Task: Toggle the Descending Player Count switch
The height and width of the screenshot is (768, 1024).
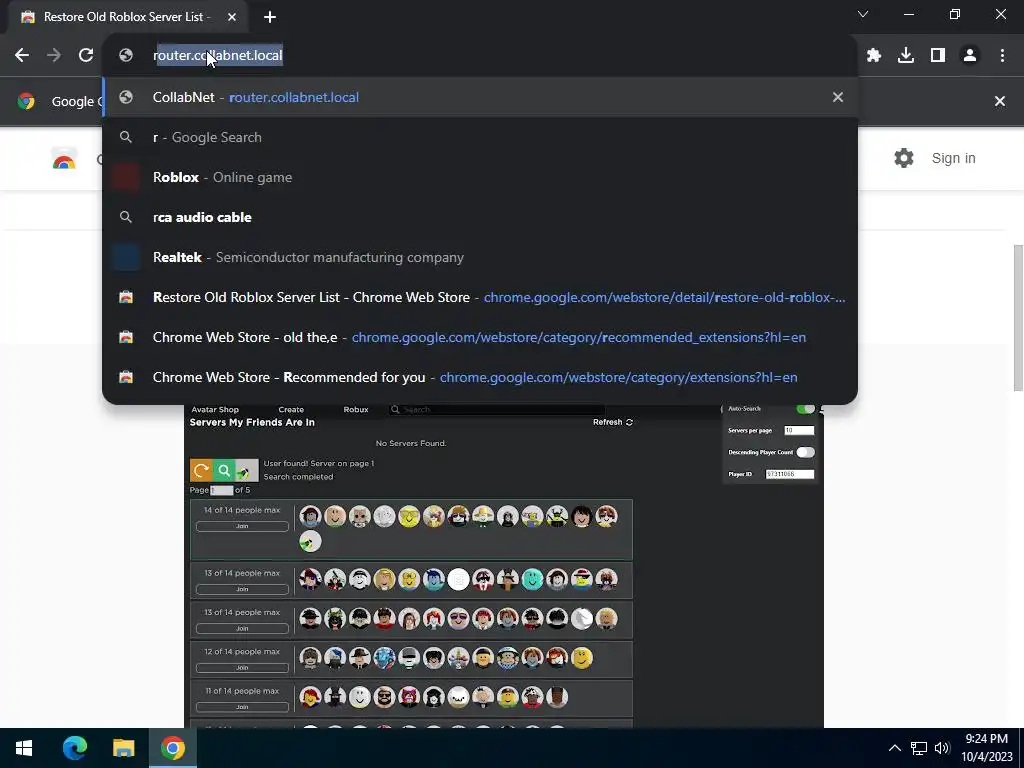Action: [x=805, y=452]
